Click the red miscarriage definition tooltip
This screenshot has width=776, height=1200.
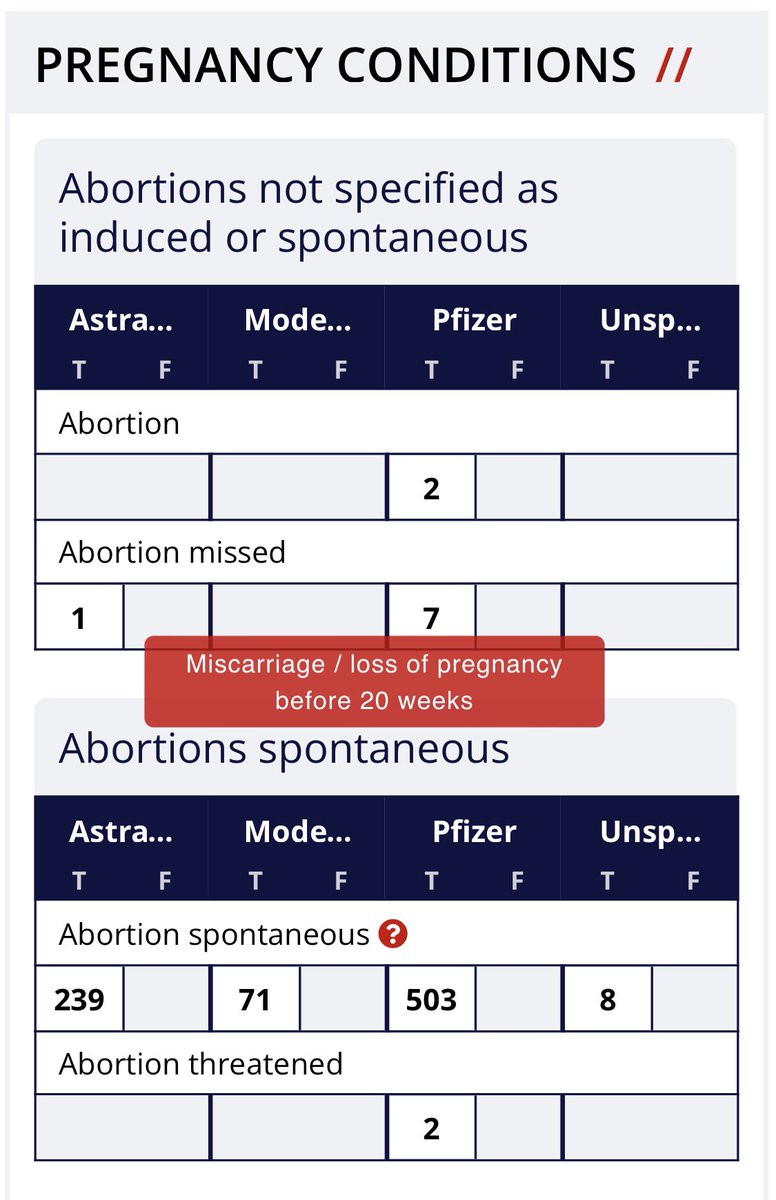[x=374, y=682]
